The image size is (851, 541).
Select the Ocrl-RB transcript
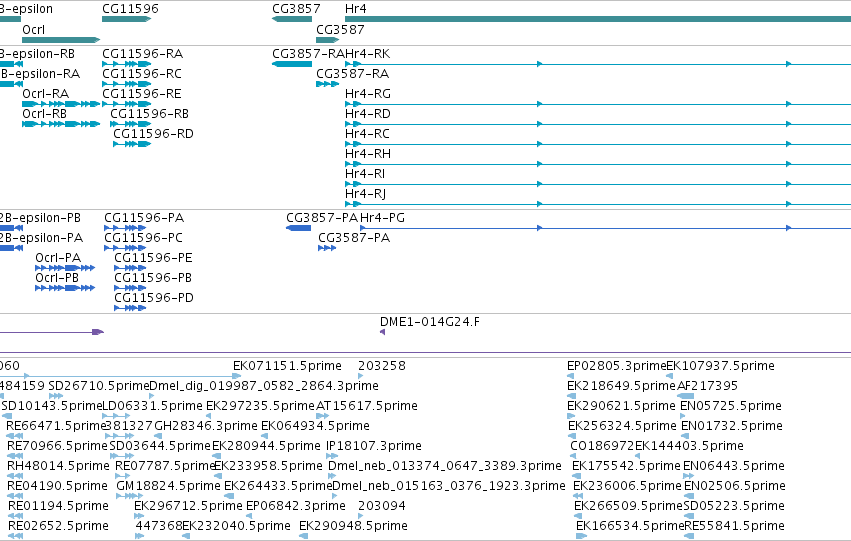point(61,124)
